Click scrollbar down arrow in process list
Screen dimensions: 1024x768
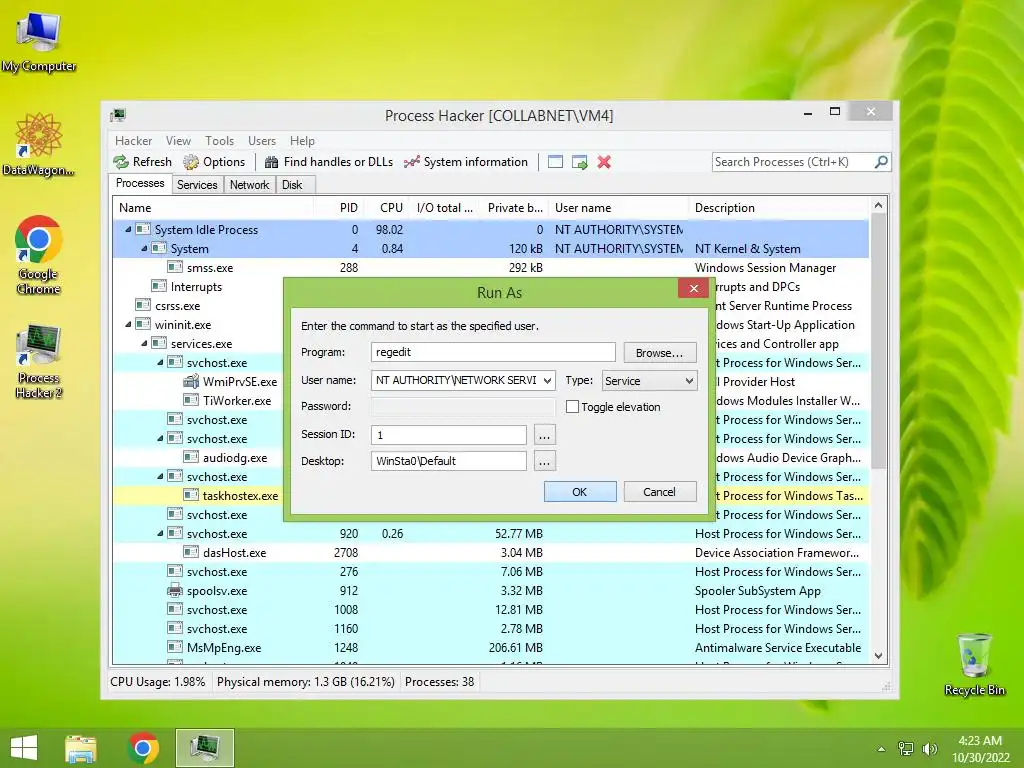tap(878, 656)
